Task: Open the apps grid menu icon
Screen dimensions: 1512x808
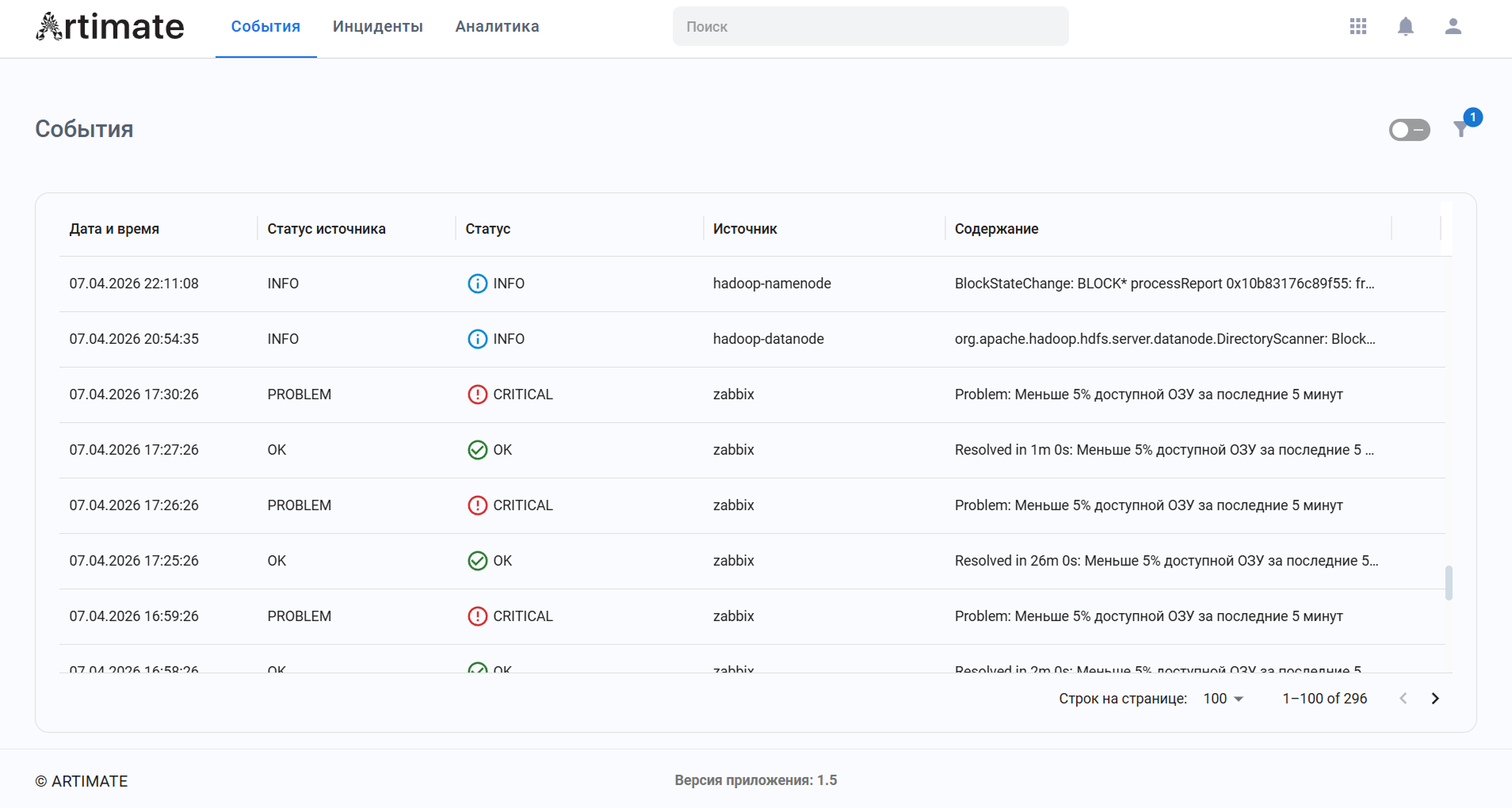Action: pyautogui.click(x=1357, y=26)
